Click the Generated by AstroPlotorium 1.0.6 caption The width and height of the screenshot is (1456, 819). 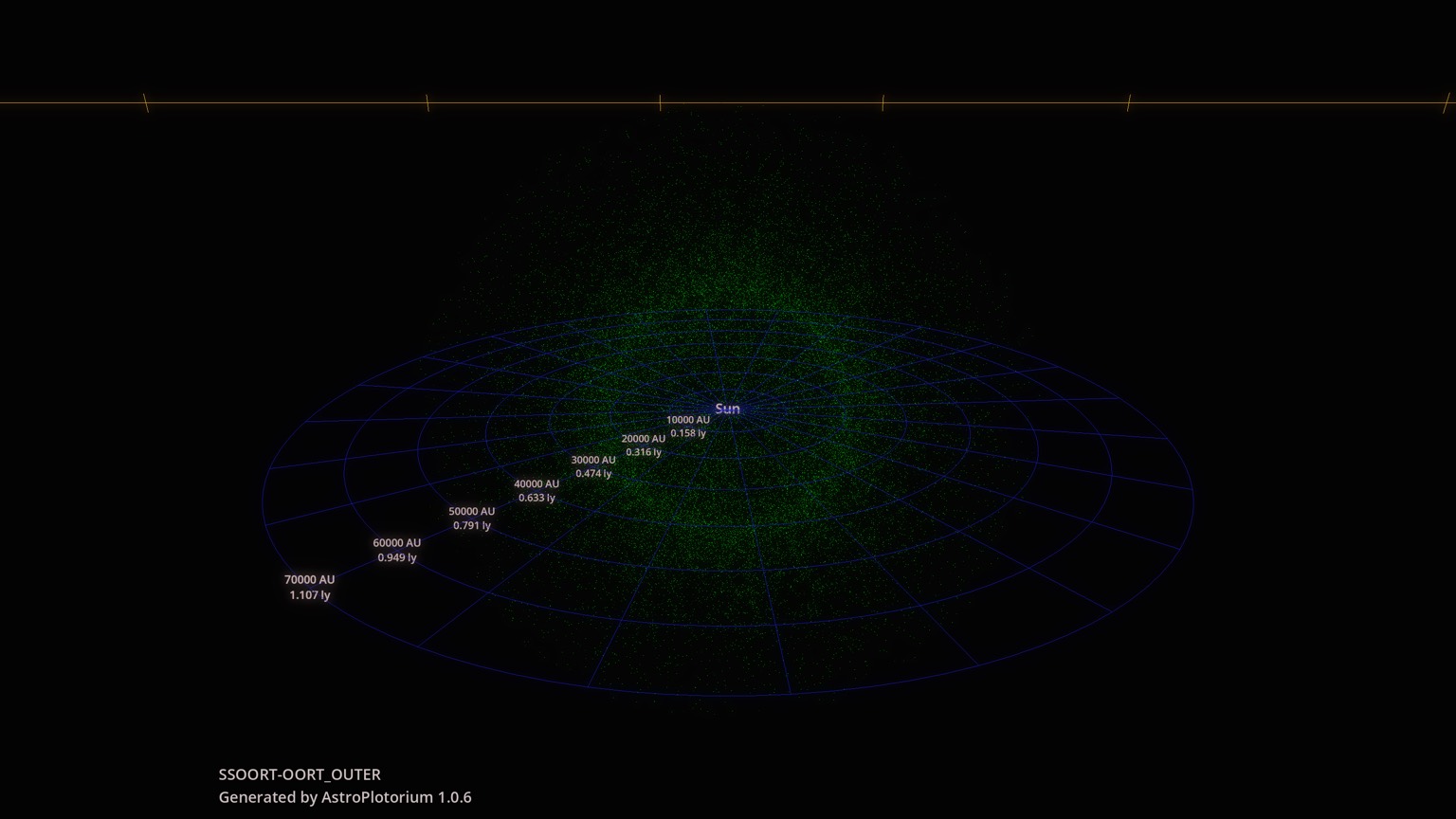coord(345,797)
